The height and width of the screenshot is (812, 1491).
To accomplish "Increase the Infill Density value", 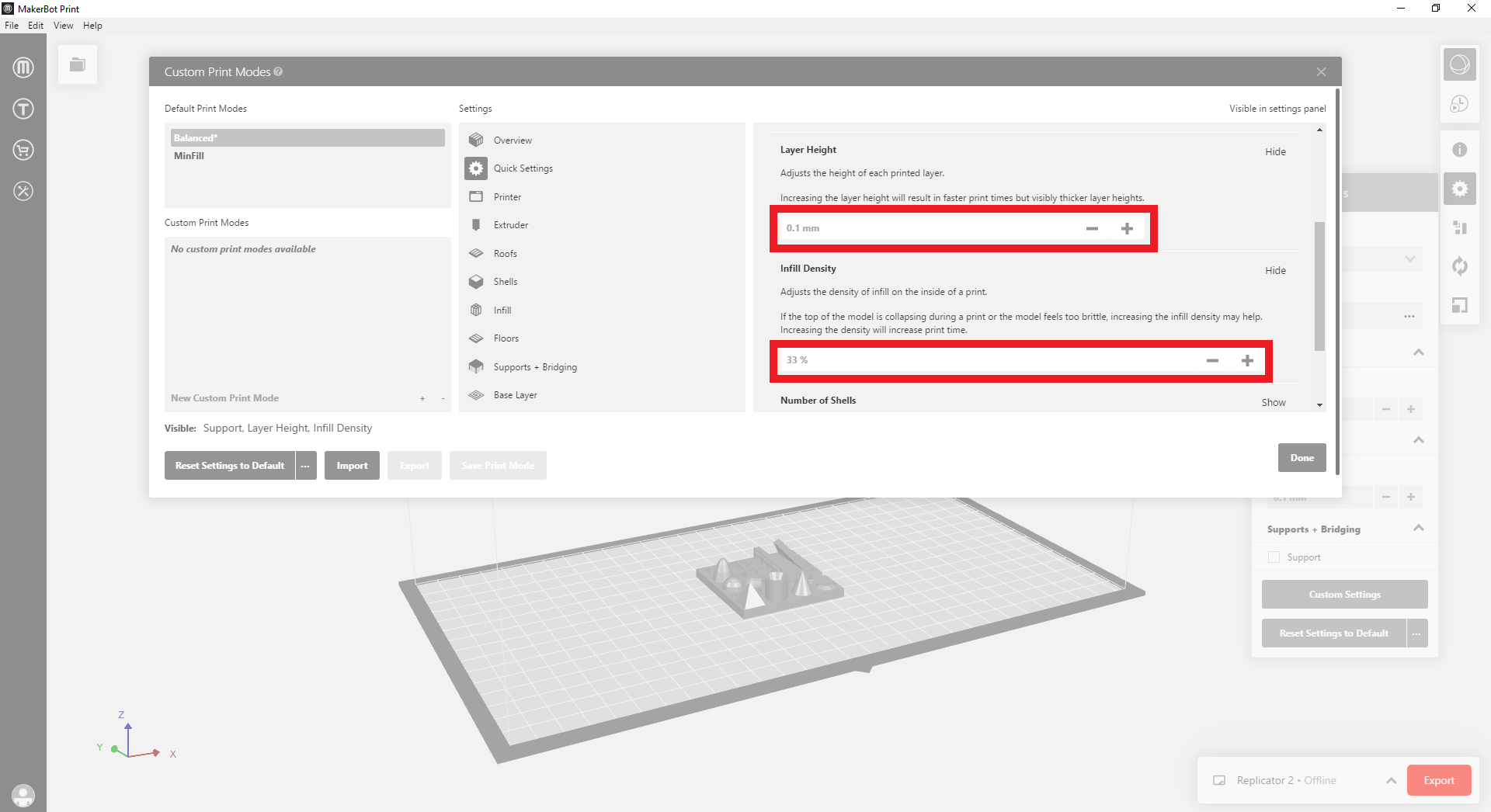I will click(1247, 360).
